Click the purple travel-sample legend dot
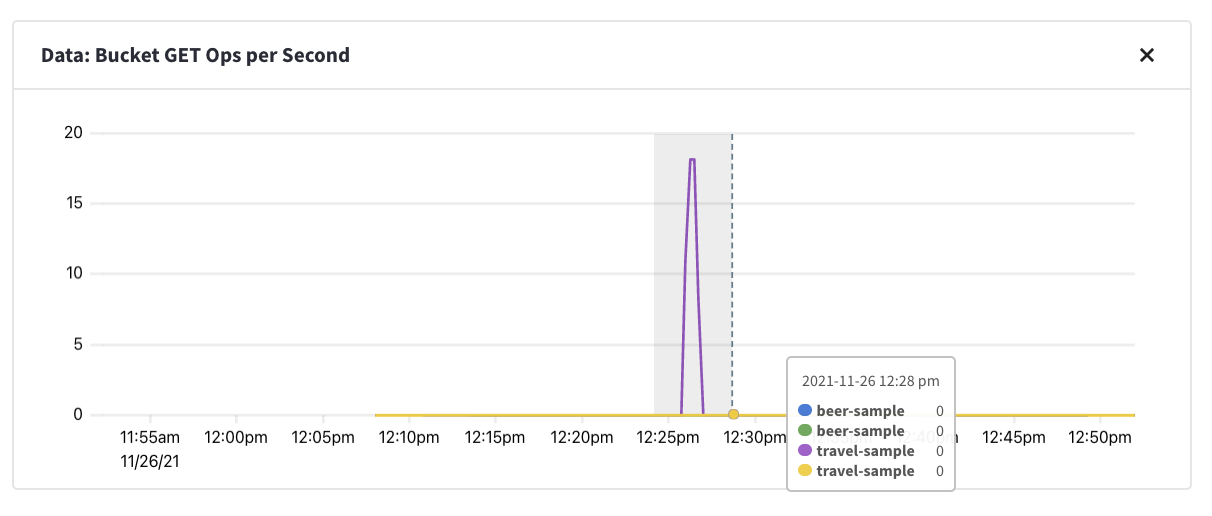Screen dimensions: 1212x516 point(805,451)
